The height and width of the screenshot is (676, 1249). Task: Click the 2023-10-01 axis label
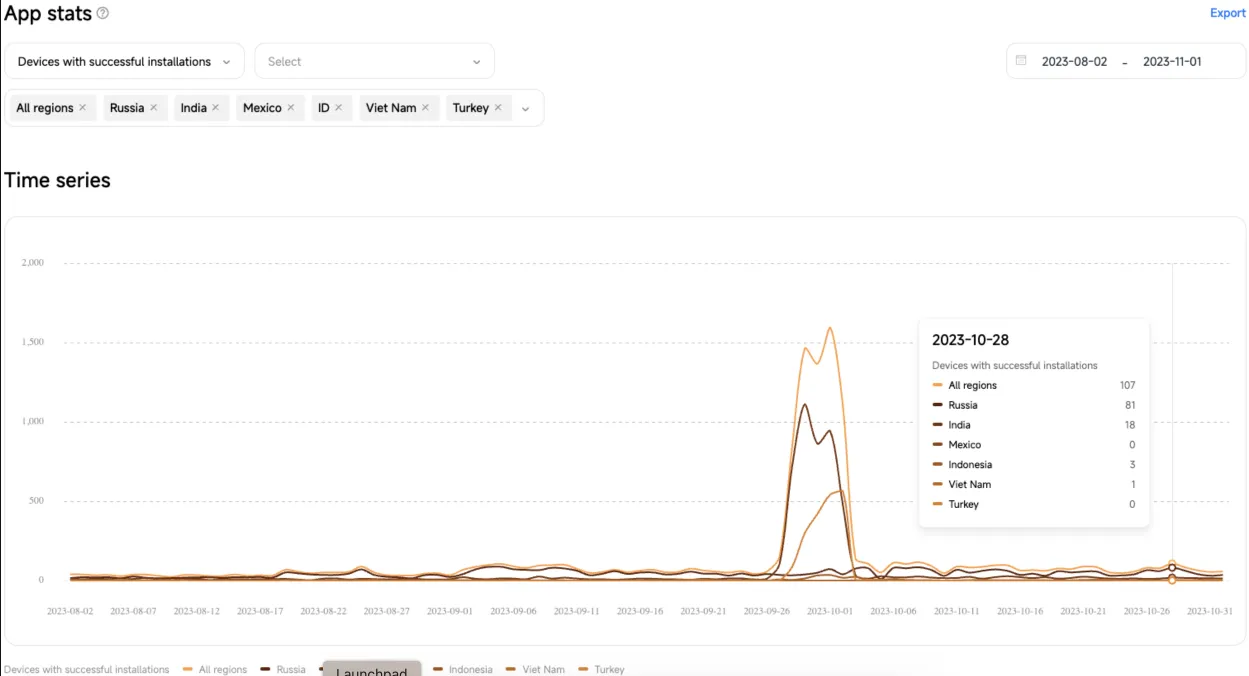pyautogui.click(x=830, y=610)
